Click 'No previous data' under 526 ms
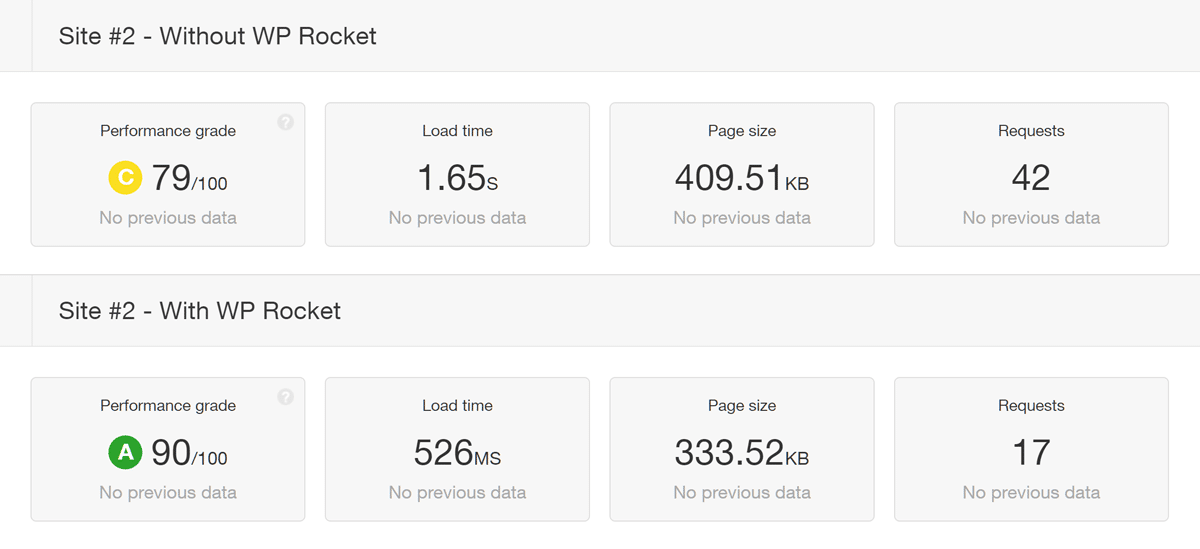Screen dimensions: 1200x549 pos(457,493)
